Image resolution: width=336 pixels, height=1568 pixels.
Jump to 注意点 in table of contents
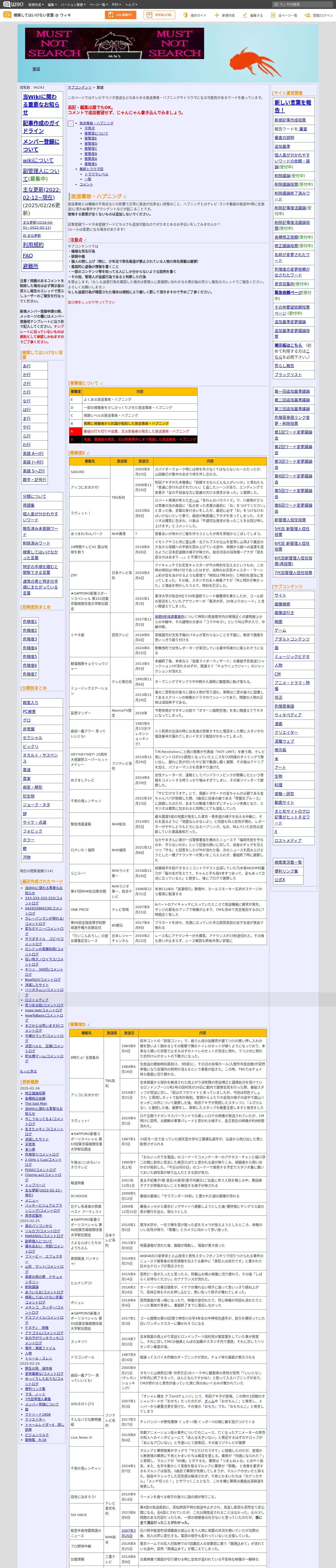(x=90, y=128)
